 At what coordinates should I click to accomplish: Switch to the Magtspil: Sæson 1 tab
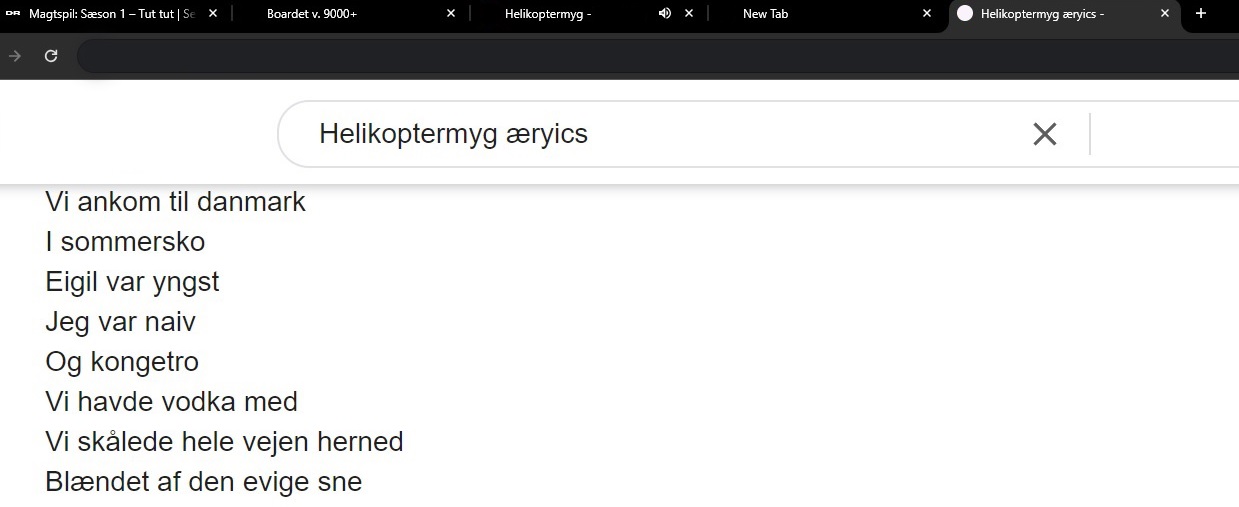click(110, 14)
